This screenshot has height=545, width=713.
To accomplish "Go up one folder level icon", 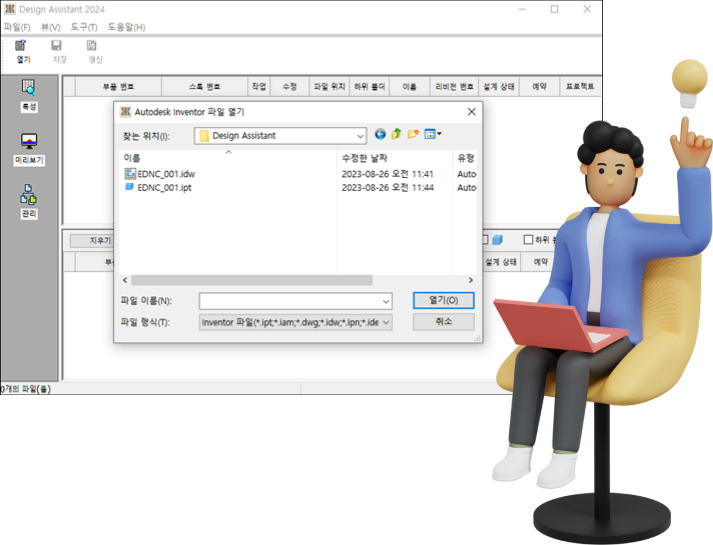I will click(396, 134).
